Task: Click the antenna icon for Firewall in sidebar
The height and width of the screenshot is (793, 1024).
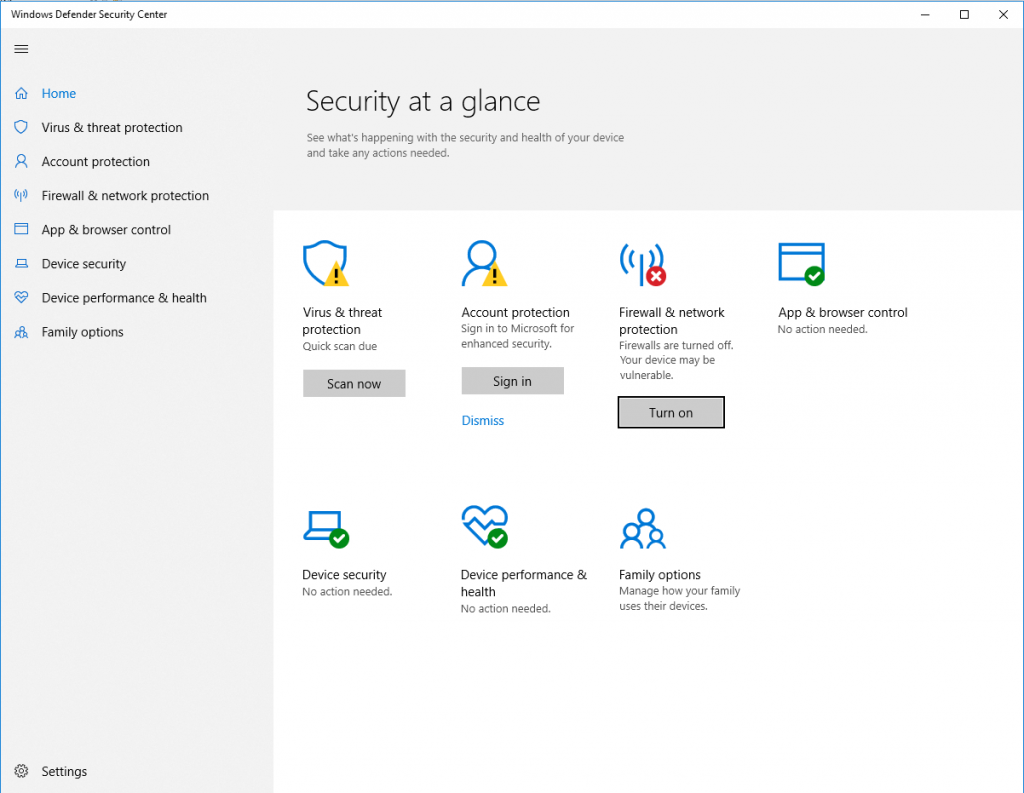Action: pos(21,195)
